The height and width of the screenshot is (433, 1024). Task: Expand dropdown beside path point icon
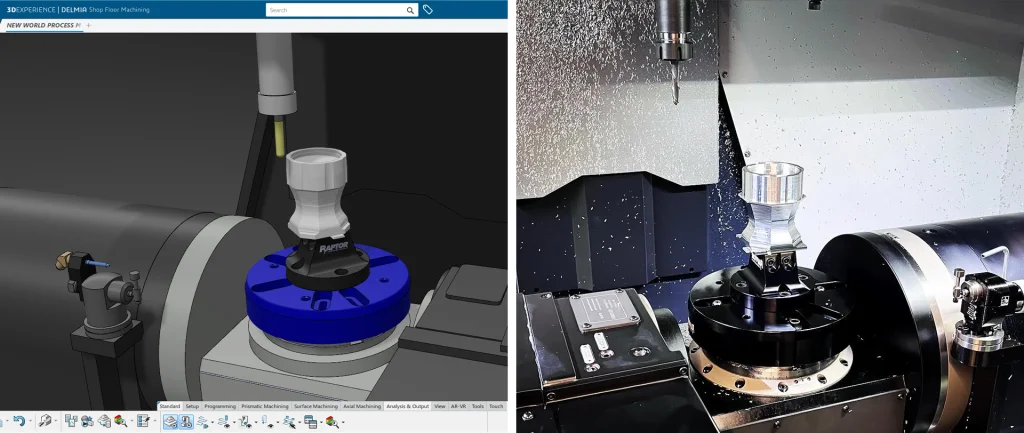(x=300, y=423)
